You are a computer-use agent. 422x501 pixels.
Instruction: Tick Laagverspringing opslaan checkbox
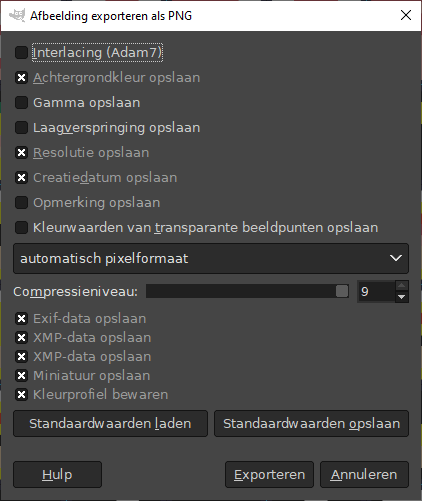click(21, 128)
